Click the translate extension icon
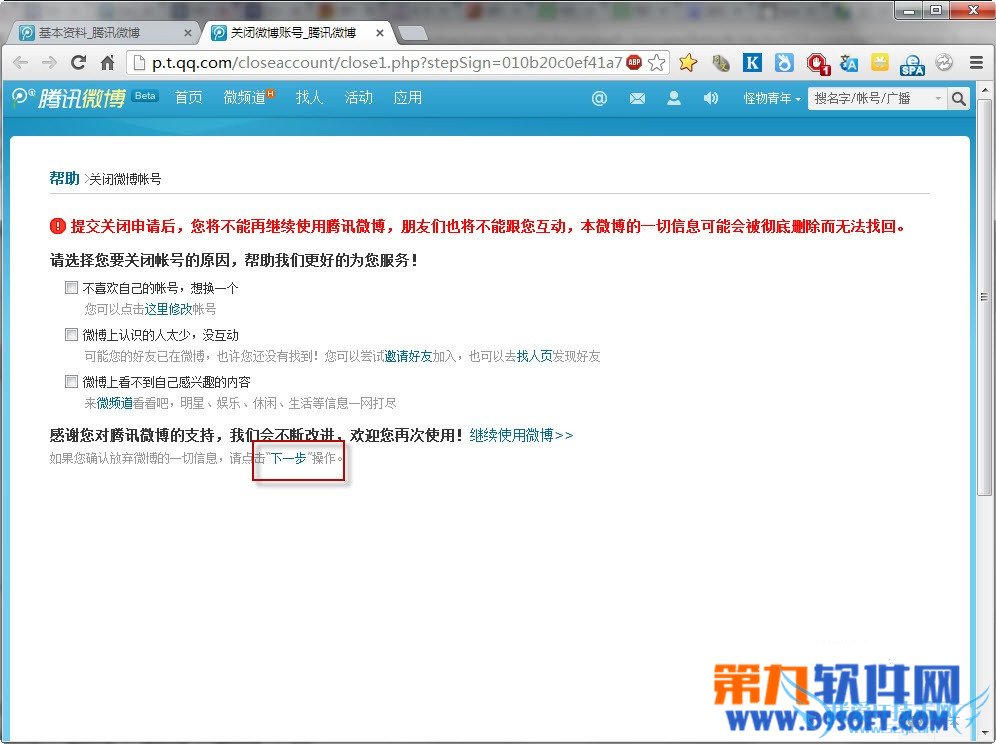Screen dimensions: 996x744 pos(849,62)
